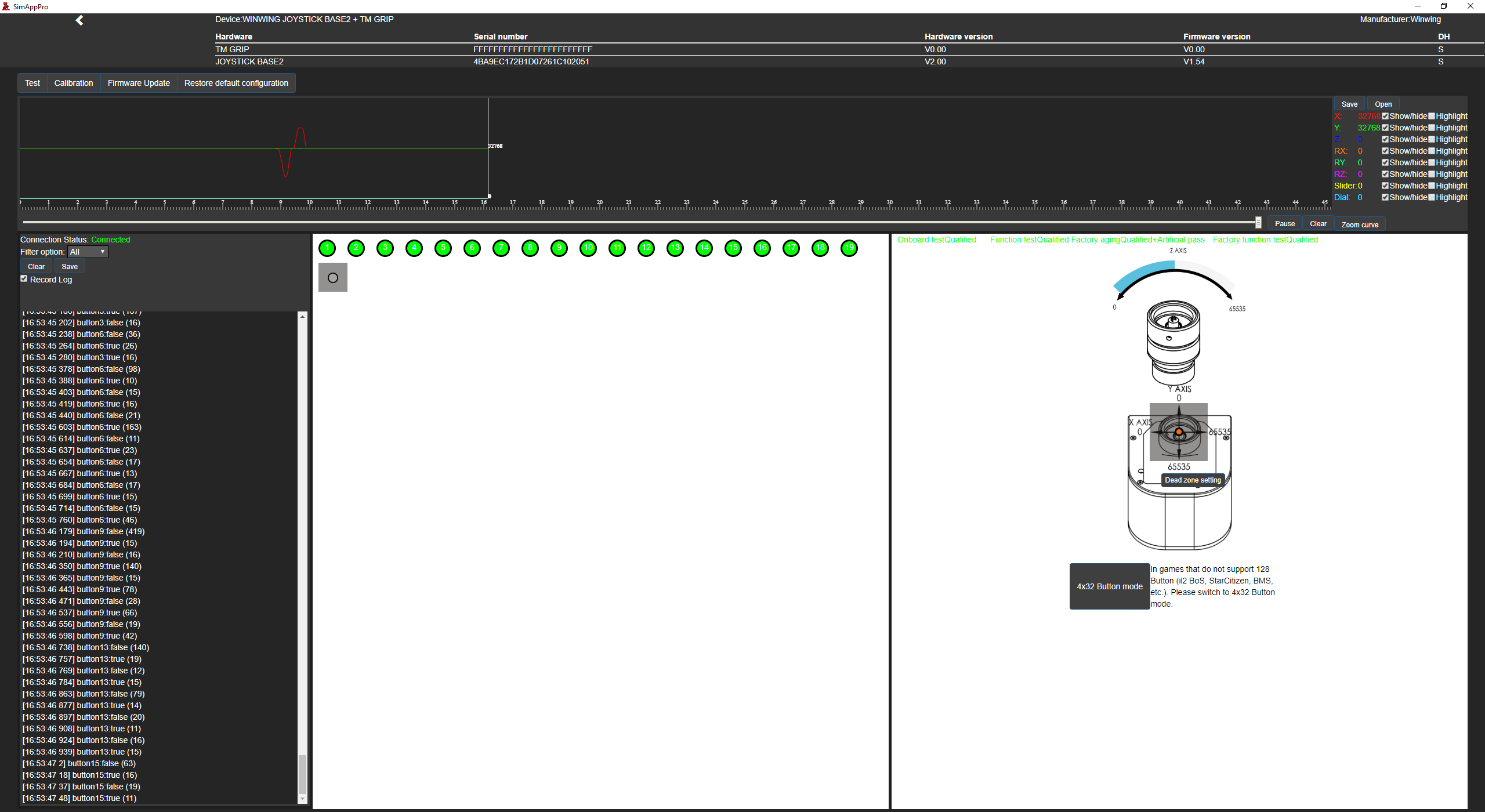The height and width of the screenshot is (812, 1485).
Task: Click the X axis value 32768
Action: tap(1369, 116)
